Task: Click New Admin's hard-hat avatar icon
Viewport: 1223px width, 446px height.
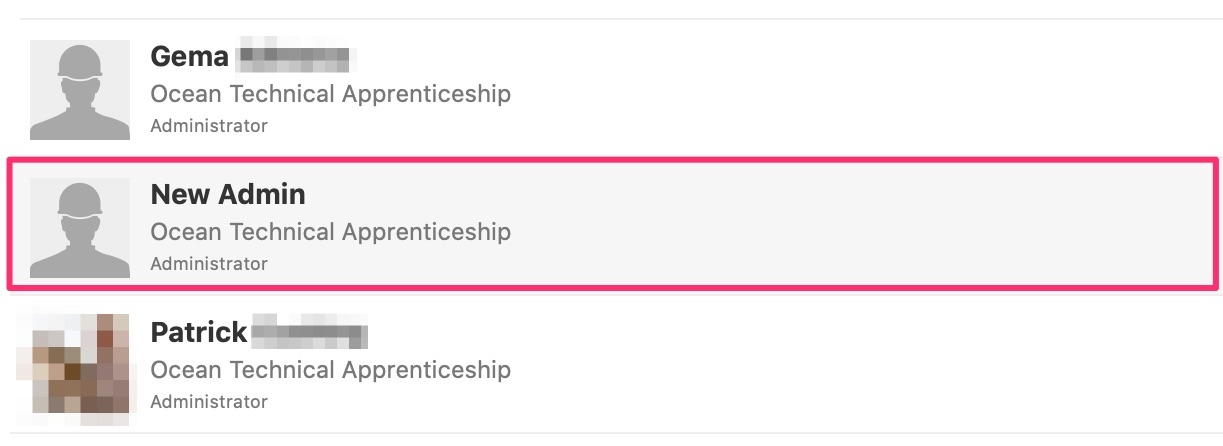Action: 80,228
